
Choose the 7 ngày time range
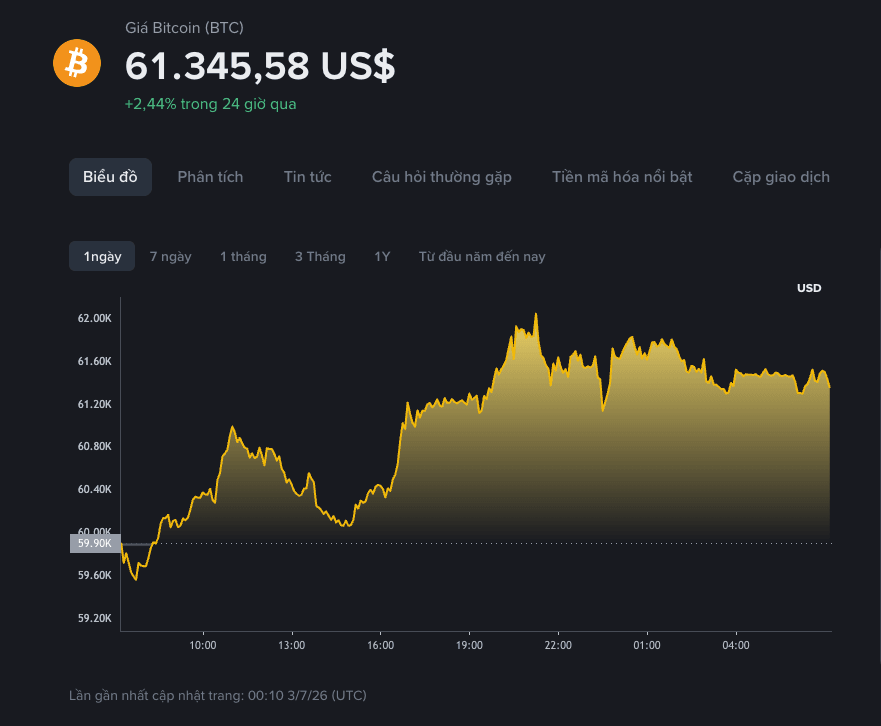170,257
